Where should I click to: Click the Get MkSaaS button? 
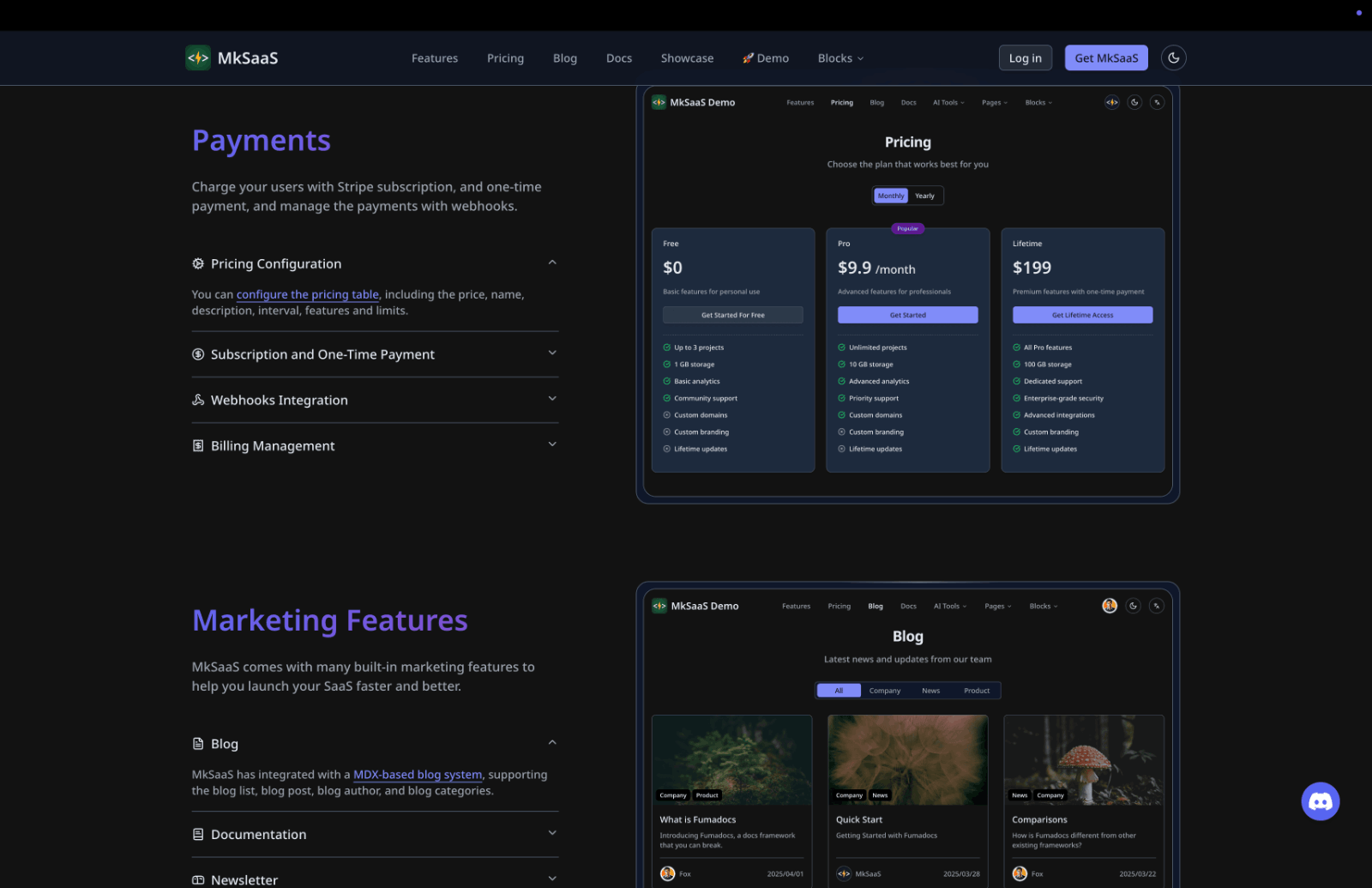click(x=1106, y=57)
